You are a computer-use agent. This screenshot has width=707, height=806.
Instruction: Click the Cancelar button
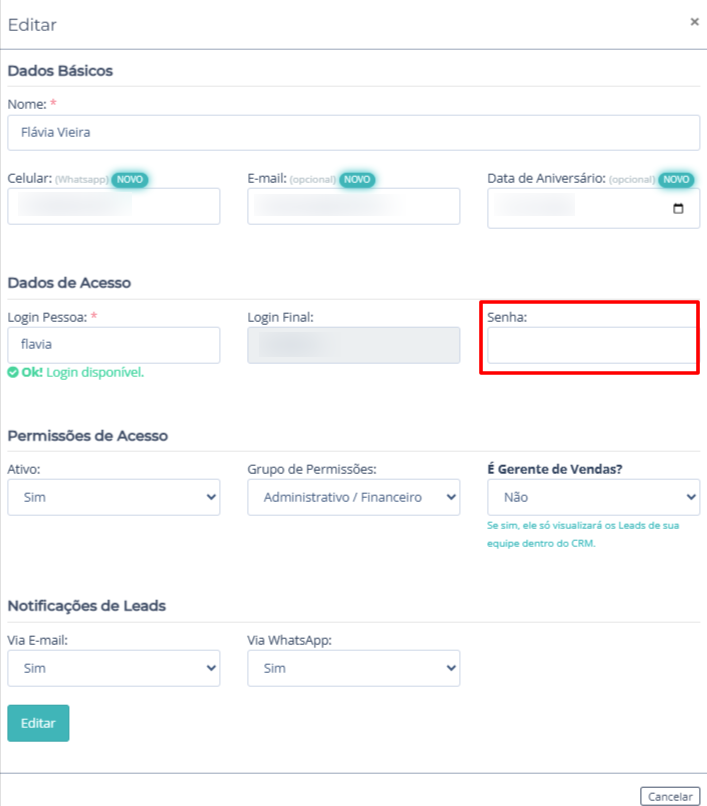pyautogui.click(x=669, y=796)
